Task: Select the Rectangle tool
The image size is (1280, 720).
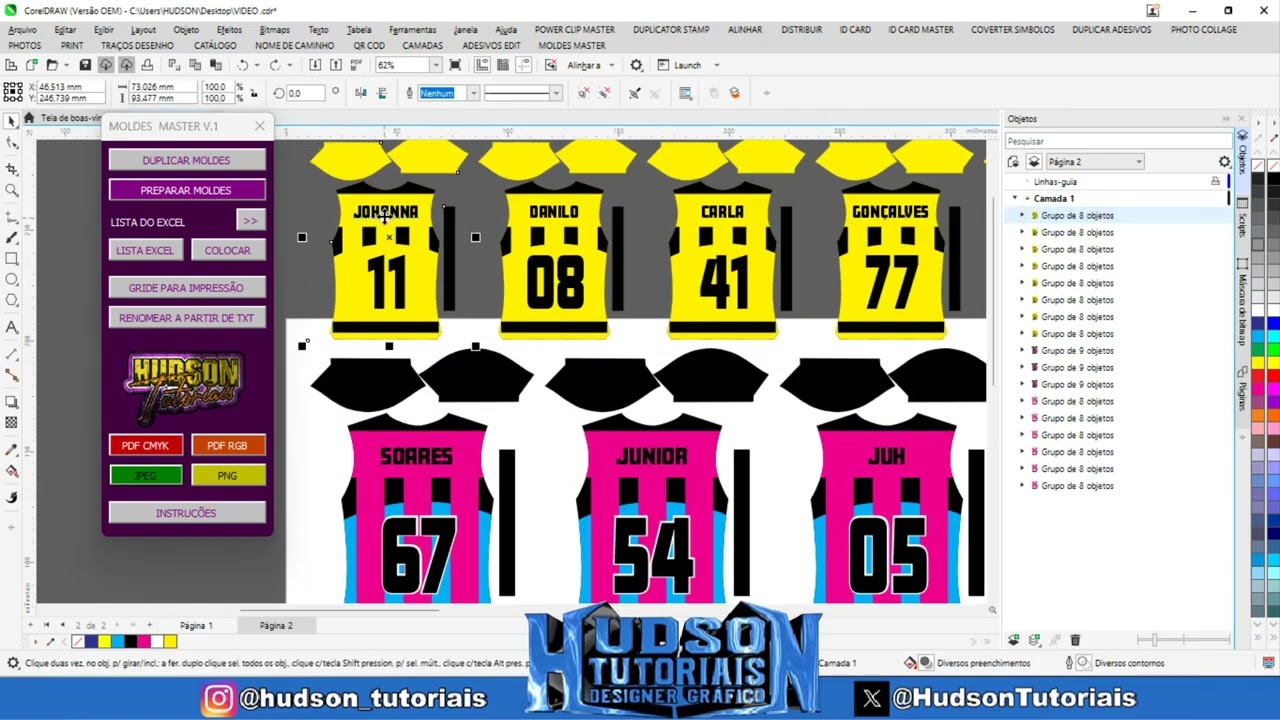Action: 11,258
